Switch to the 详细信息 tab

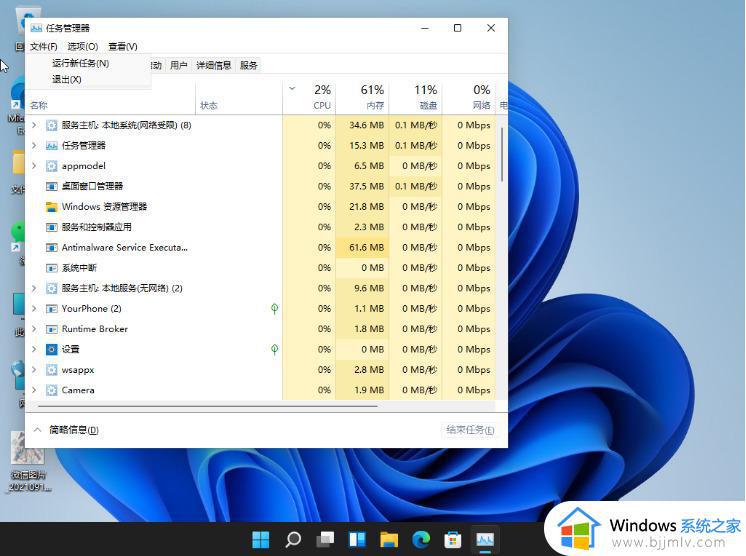[214, 65]
